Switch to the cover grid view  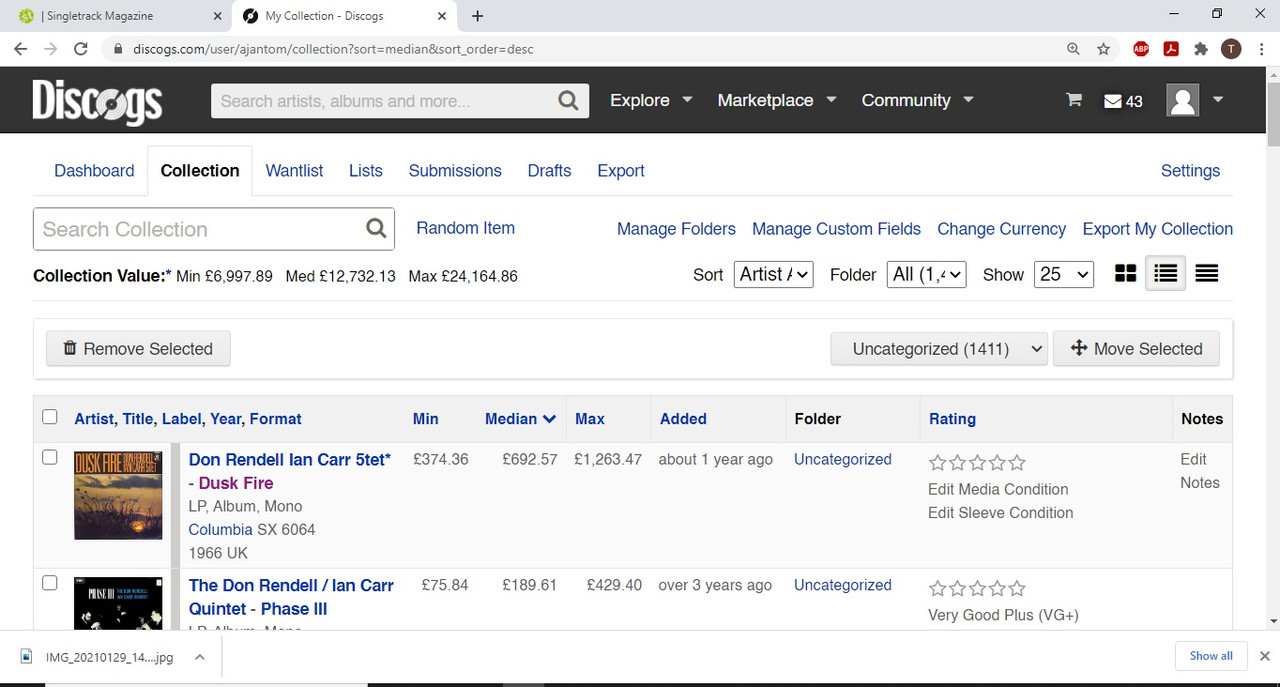(1125, 274)
